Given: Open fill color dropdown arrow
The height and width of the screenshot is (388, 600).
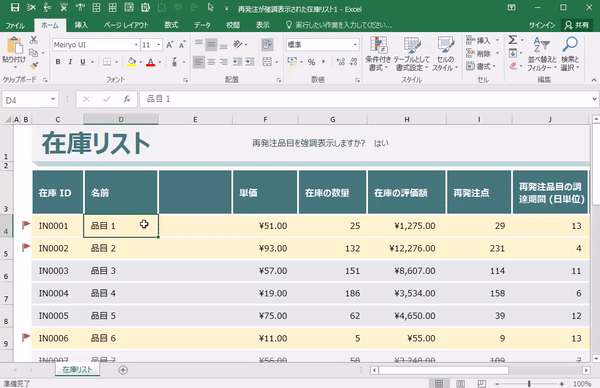Looking at the screenshot, I should pyautogui.click(x=140, y=62).
